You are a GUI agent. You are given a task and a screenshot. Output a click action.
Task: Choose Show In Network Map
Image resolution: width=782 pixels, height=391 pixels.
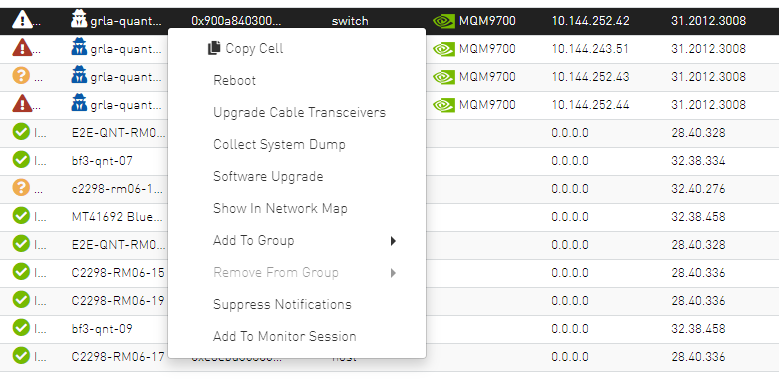[280, 208]
